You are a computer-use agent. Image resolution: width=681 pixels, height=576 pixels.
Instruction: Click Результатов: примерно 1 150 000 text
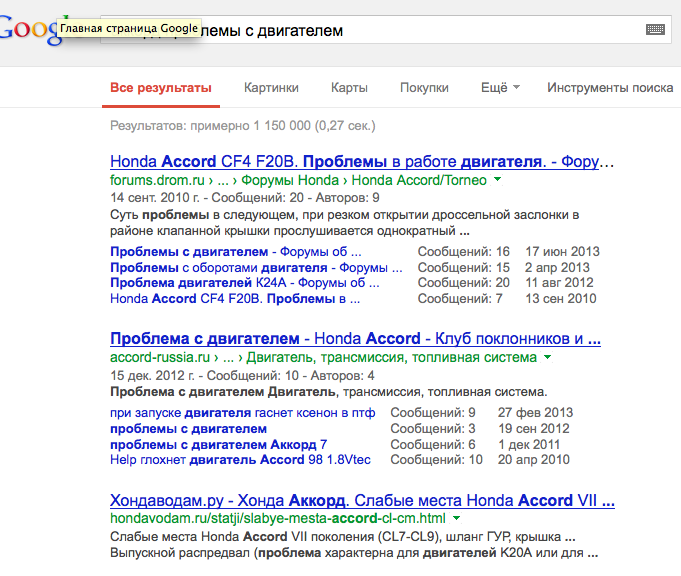point(242,126)
